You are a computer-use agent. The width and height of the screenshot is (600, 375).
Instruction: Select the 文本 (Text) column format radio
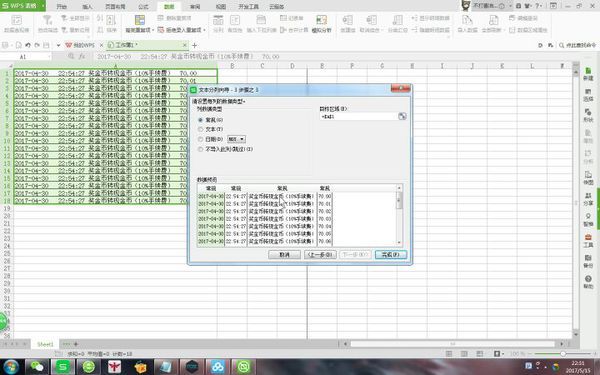(201, 130)
